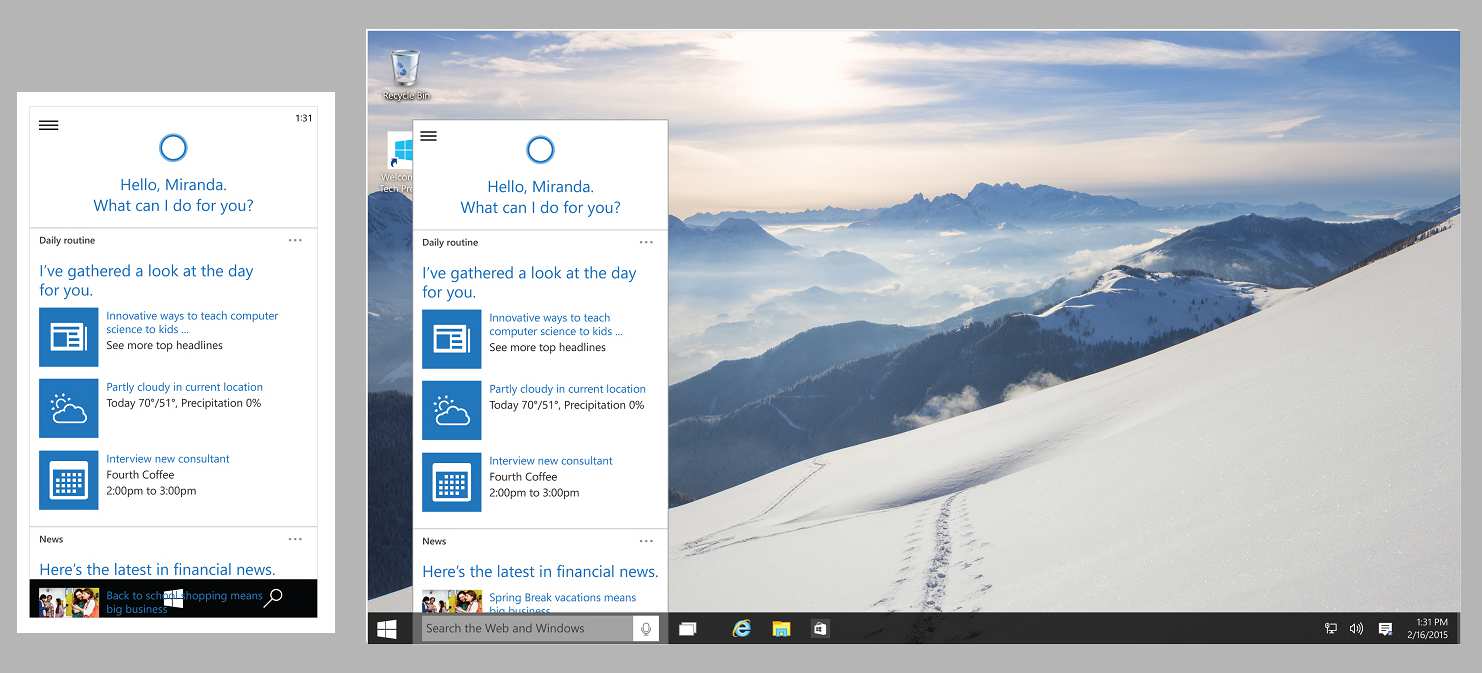
Task: Open the Recycle Bin desktop icon
Action: tap(405, 70)
